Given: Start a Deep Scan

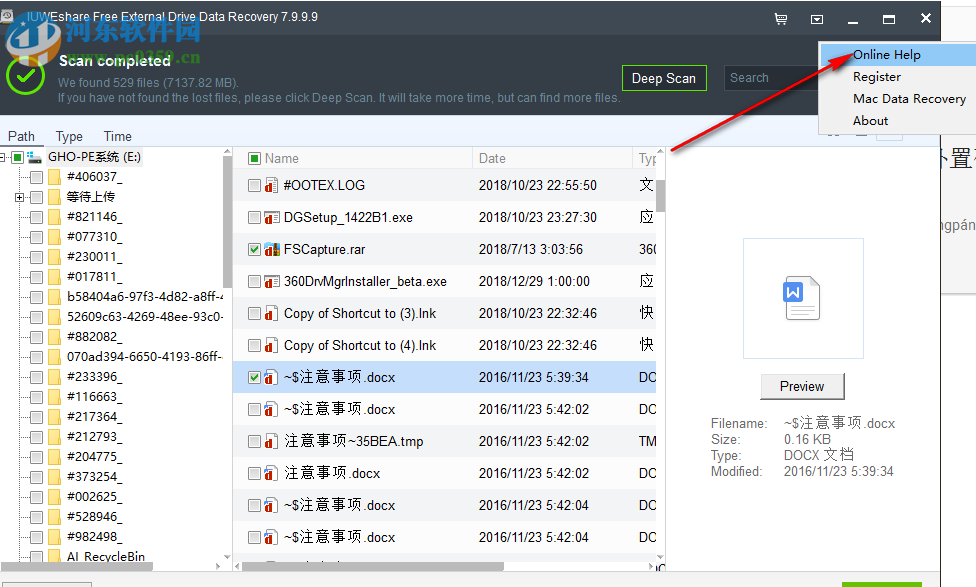Looking at the screenshot, I should 664,77.
